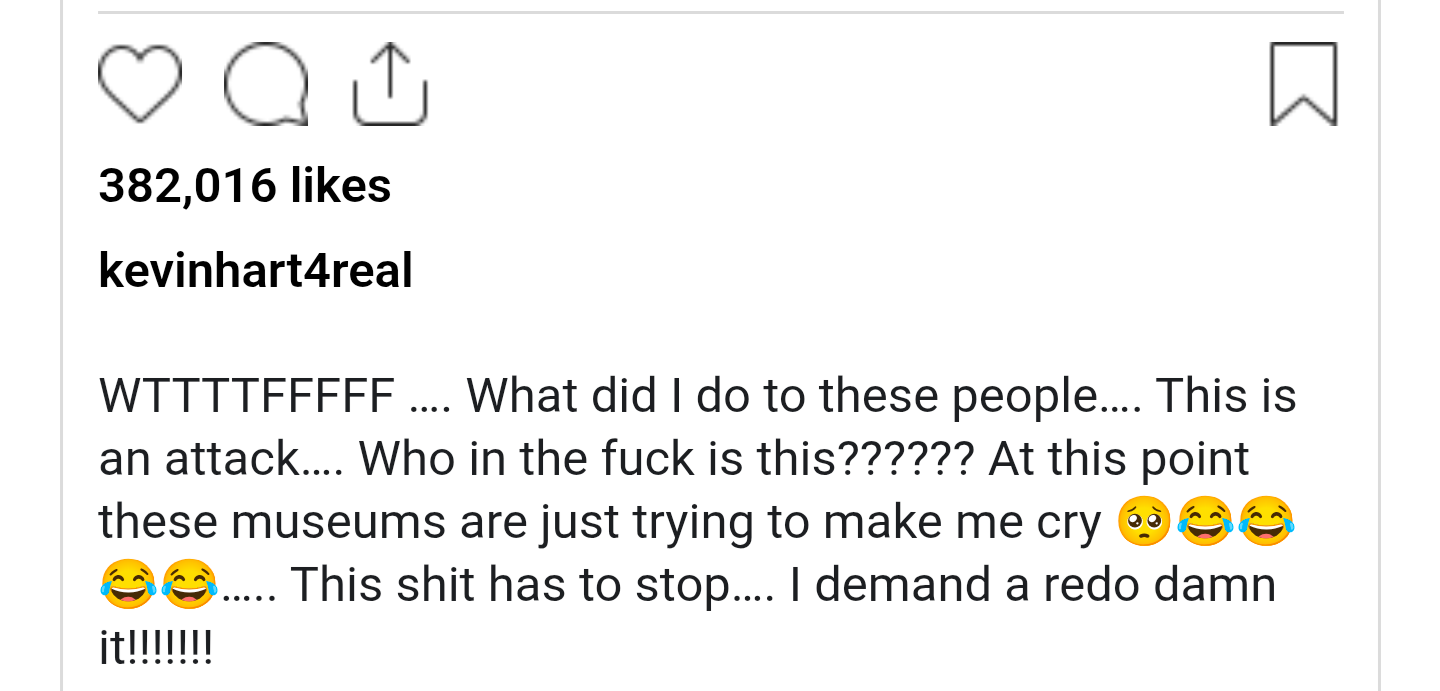Click the word 'WTTTTFFFFF' in the caption
The height and width of the screenshot is (691, 1440).
pos(246,397)
